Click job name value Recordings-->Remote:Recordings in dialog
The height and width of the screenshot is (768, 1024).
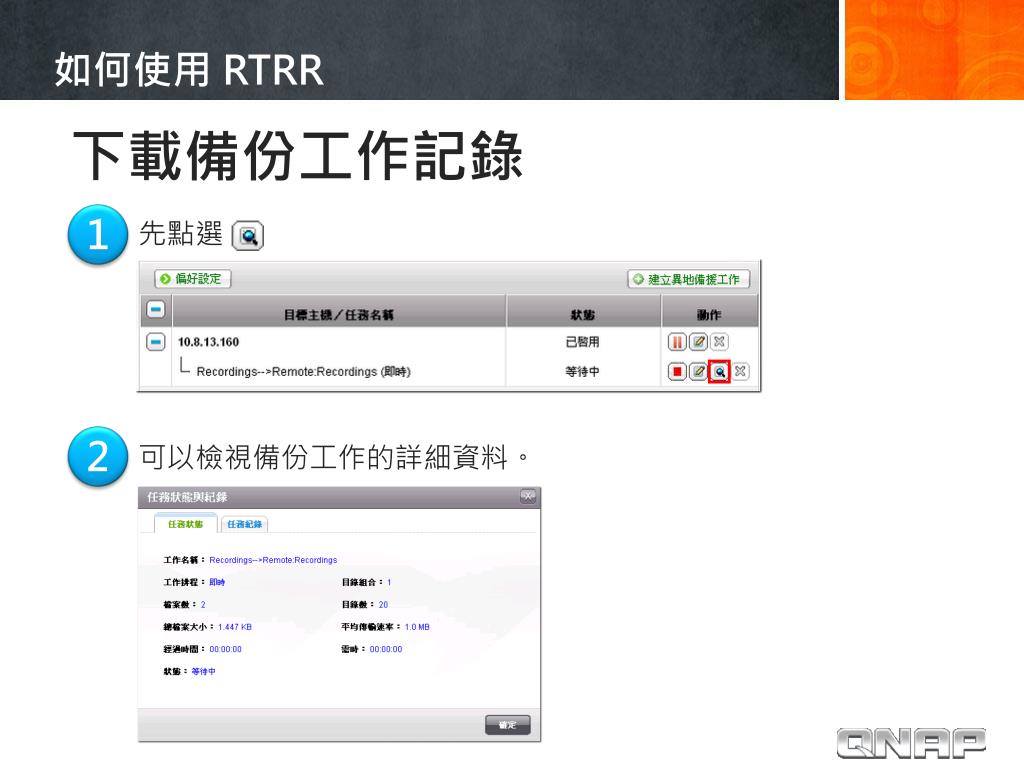[x=273, y=560]
